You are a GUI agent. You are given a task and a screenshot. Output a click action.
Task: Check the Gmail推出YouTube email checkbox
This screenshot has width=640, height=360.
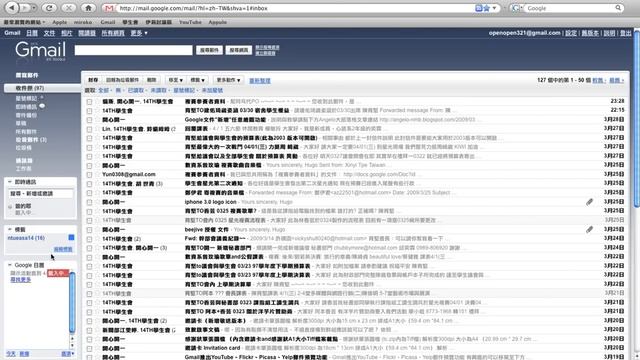pos(89,357)
